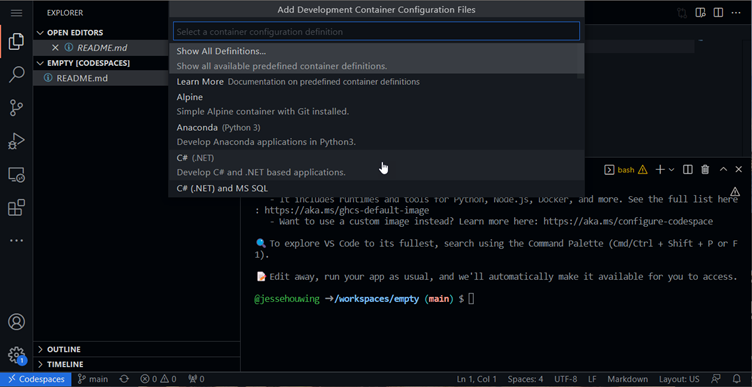752x387 pixels.
Task: Split the terminal panel
Action: (688, 169)
